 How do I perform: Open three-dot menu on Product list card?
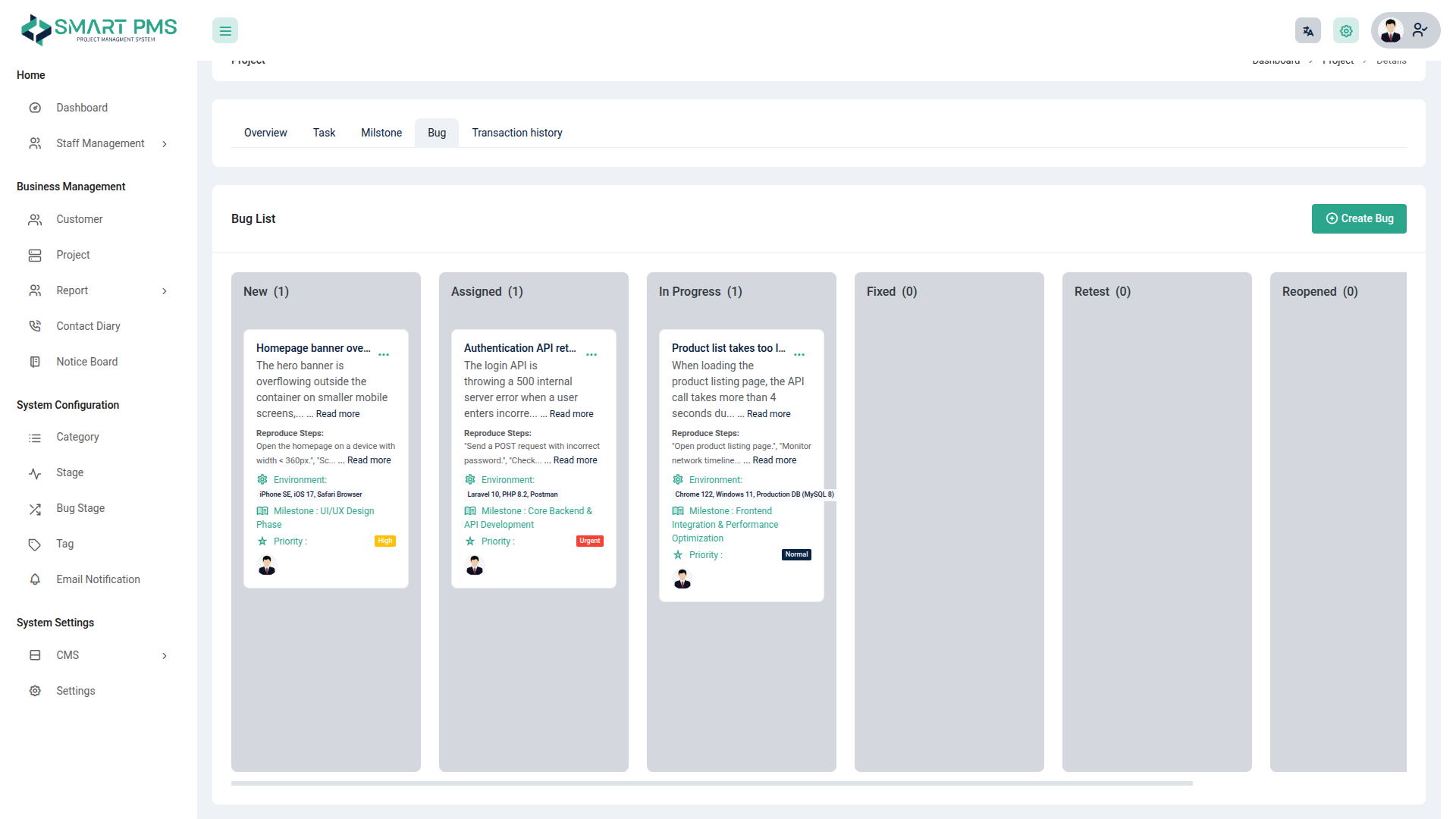799,355
